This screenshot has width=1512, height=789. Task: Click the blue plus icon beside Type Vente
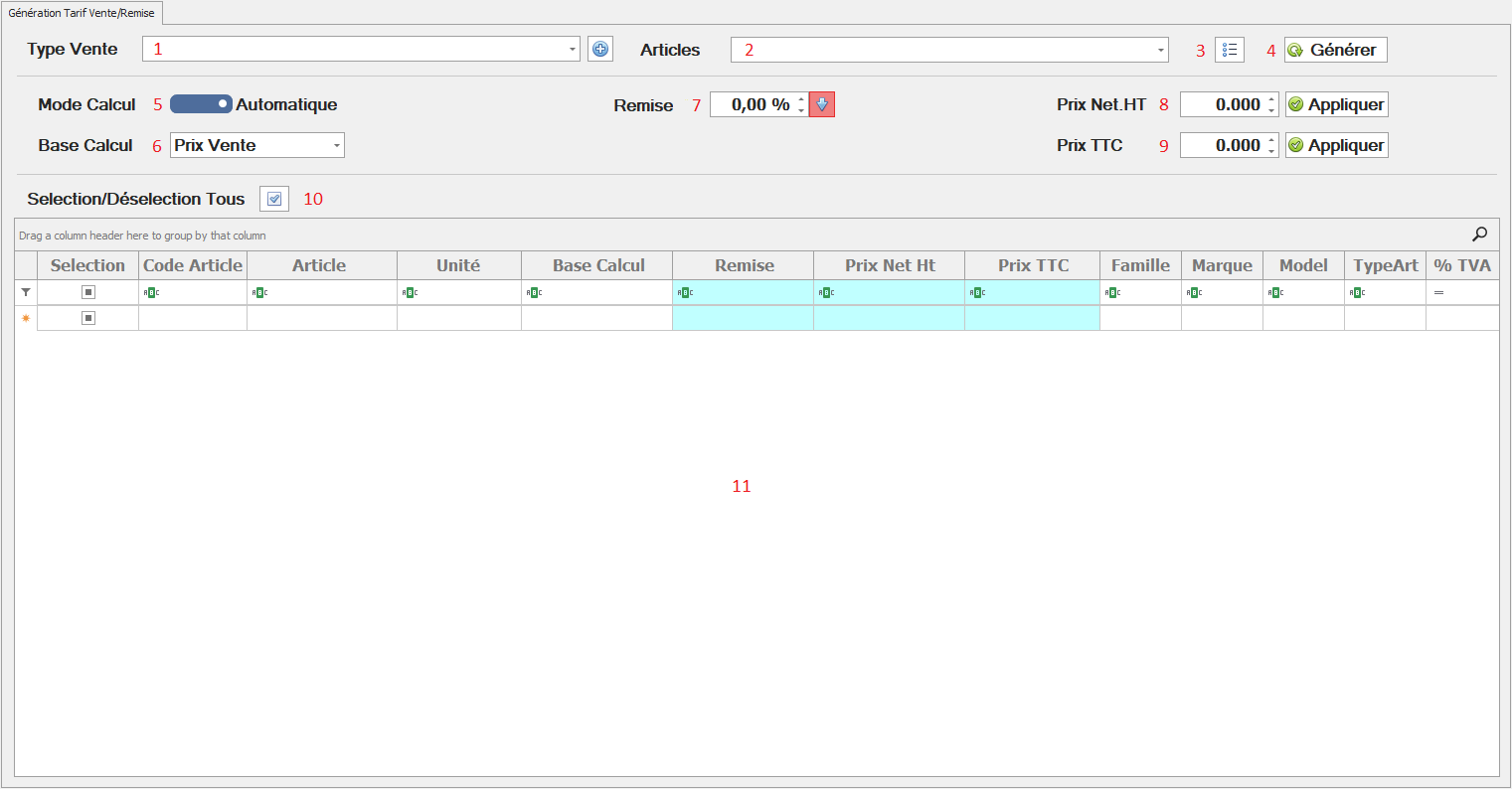pyautogui.click(x=600, y=49)
